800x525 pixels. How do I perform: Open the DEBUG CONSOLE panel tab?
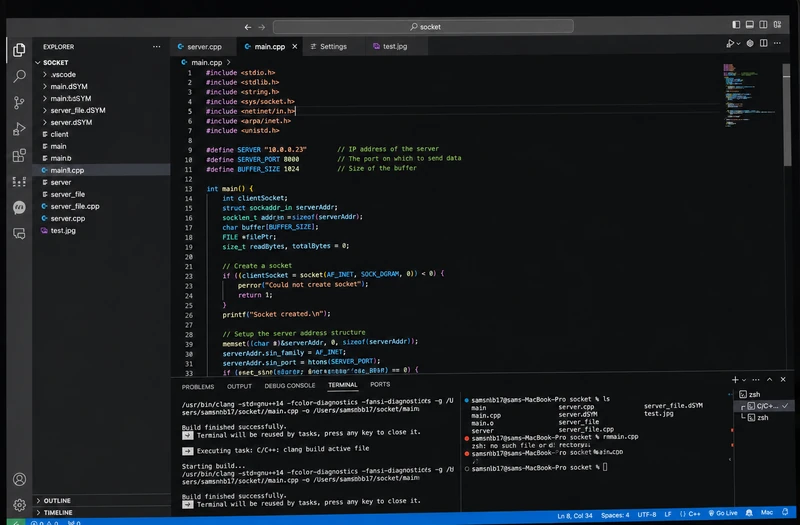point(289,385)
